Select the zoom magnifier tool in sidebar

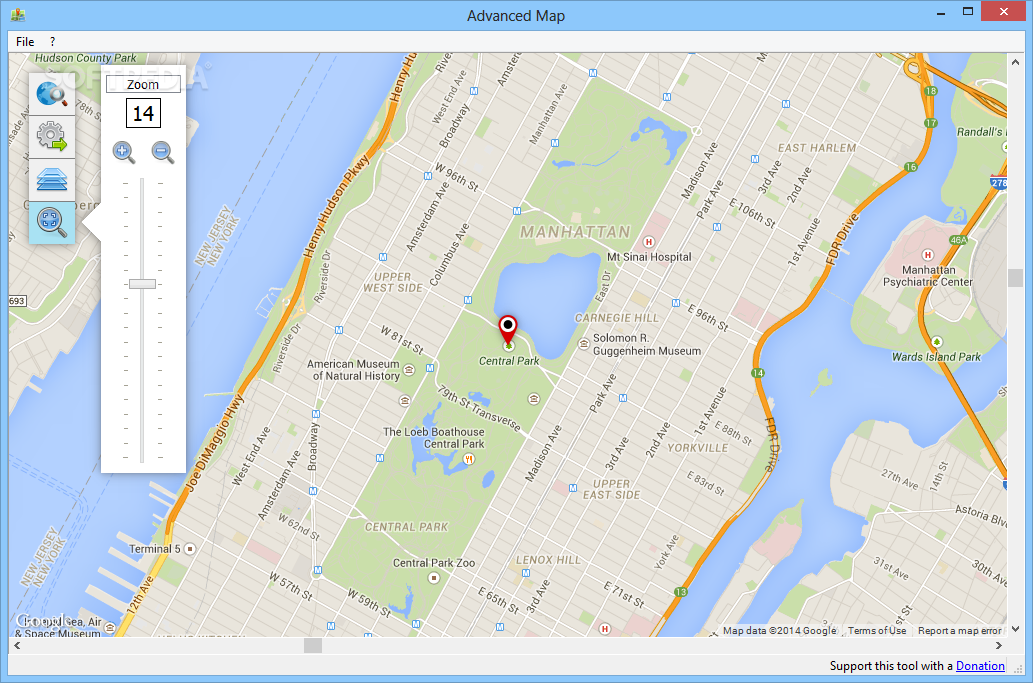point(51,223)
